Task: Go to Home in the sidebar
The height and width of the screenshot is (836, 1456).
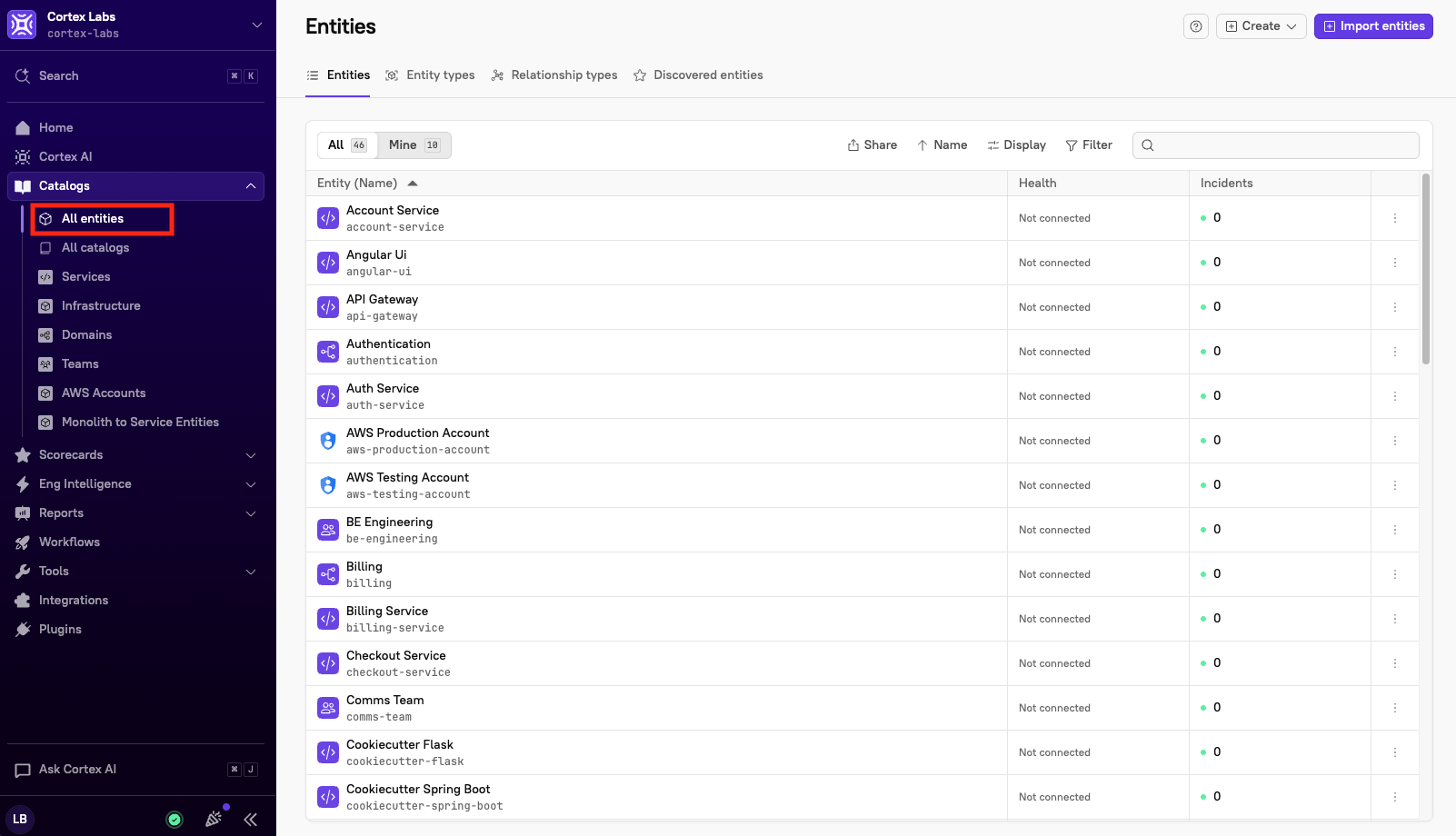Action: pyautogui.click(x=135, y=128)
